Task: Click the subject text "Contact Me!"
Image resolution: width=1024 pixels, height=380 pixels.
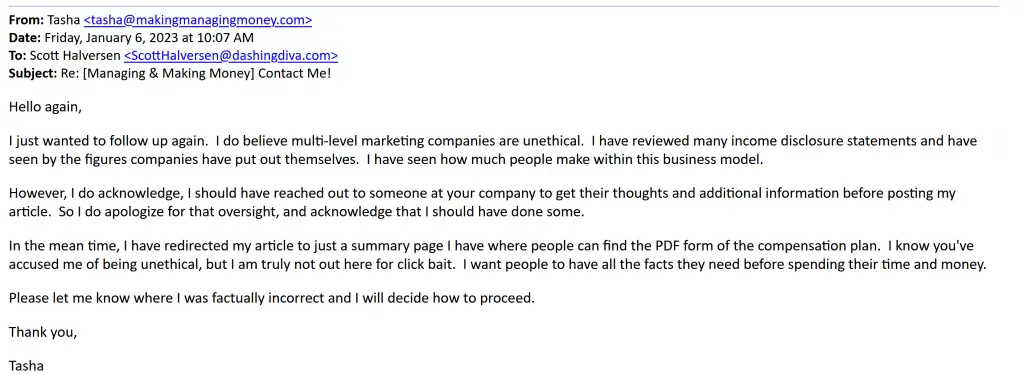Action: point(295,73)
